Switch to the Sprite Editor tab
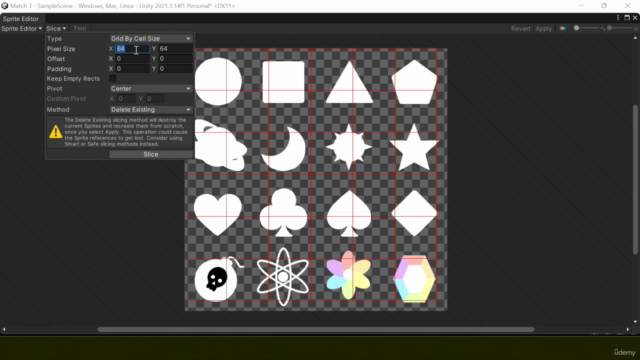Screen dimensions: 640x360 [20, 19]
